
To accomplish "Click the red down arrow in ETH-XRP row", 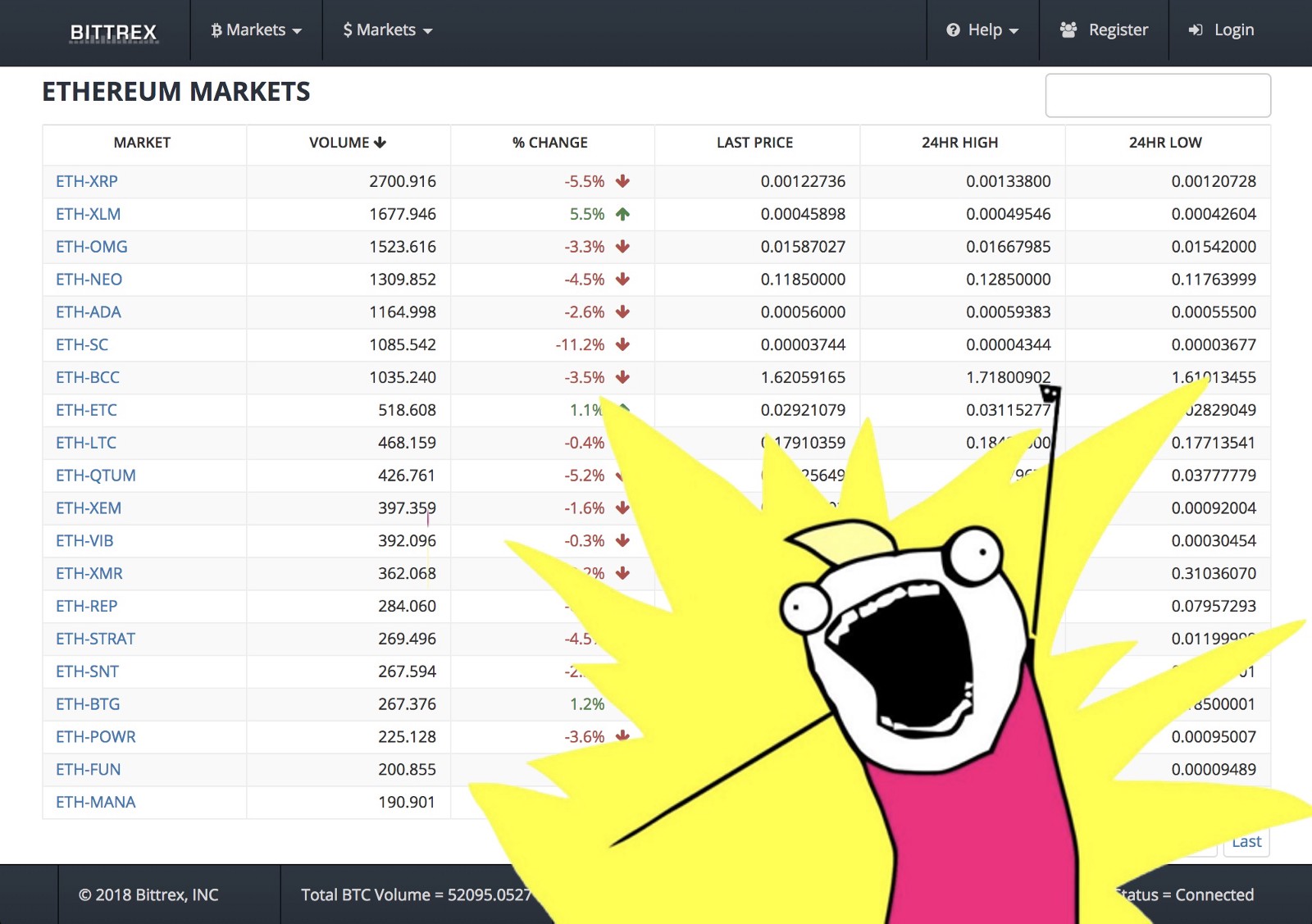I will 623,181.
